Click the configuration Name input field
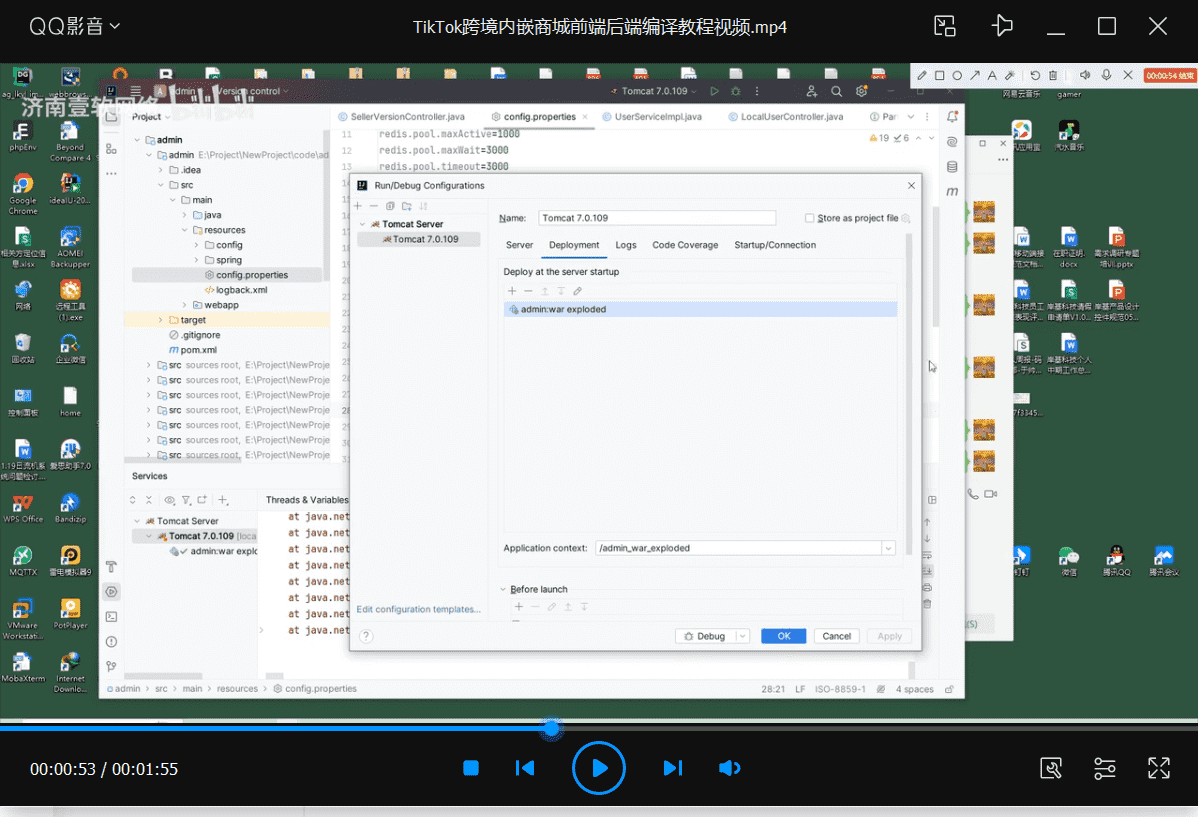Screen dimensions: 1198x817 [656, 218]
